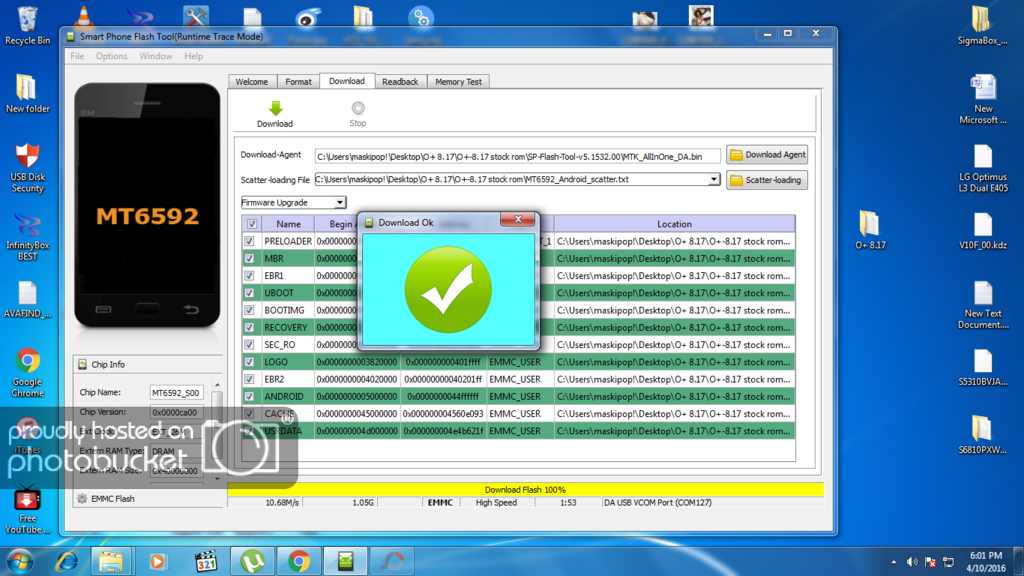Viewport: 1024px width, 576px height.
Task: Click the volume icon in system tray
Action: [912, 562]
